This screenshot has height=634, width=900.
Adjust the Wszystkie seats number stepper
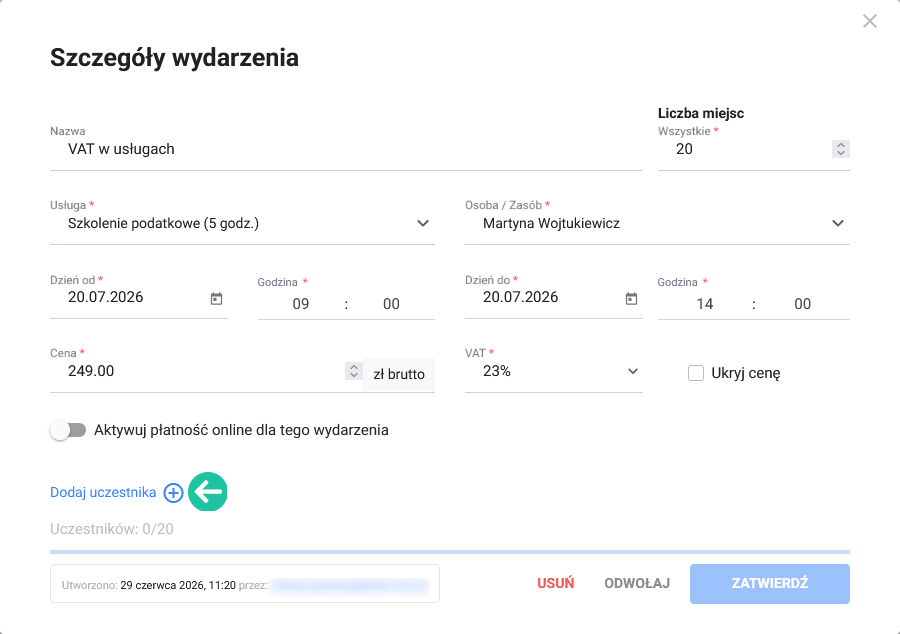click(841, 149)
